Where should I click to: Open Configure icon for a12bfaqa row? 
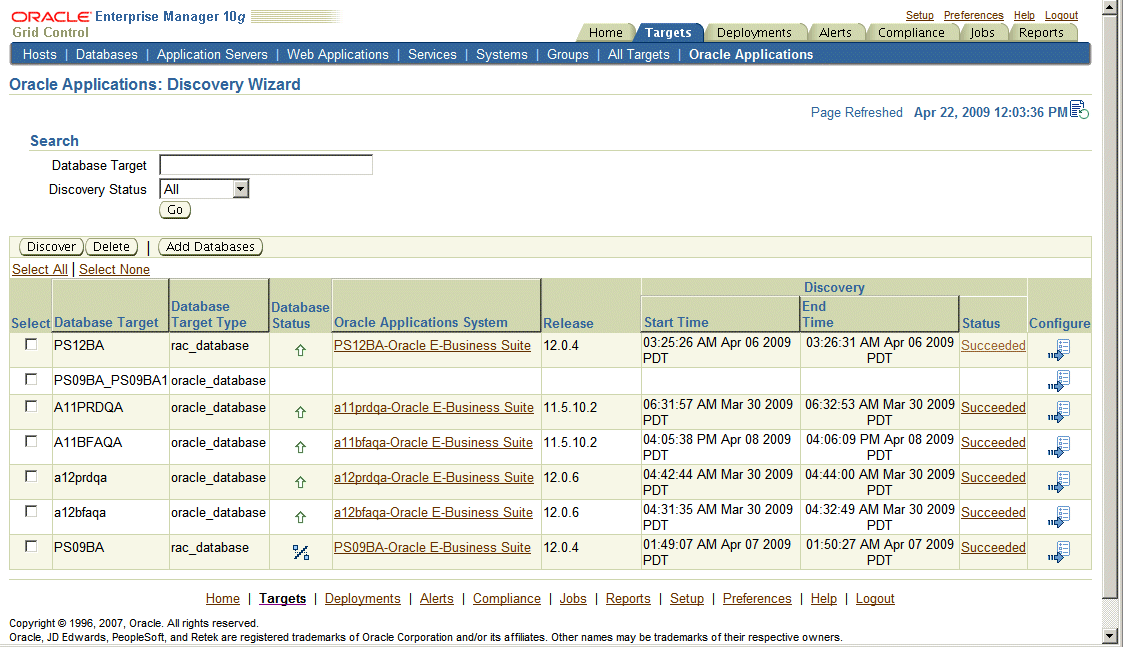pyautogui.click(x=1059, y=517)
